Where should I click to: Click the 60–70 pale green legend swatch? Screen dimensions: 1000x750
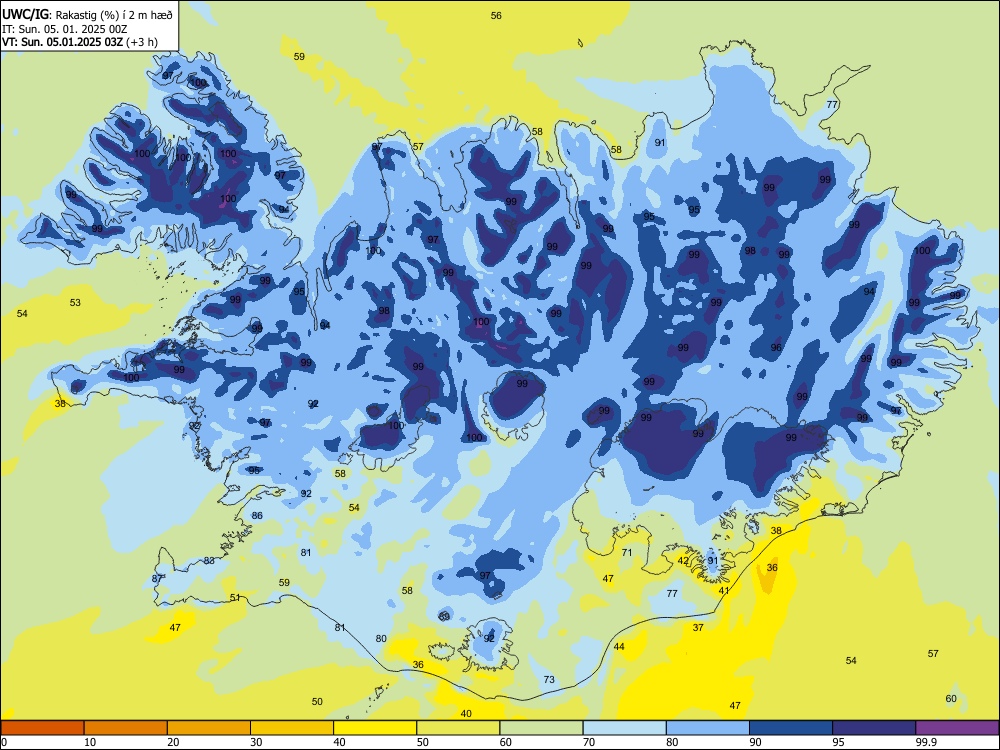tap(541, 728)
